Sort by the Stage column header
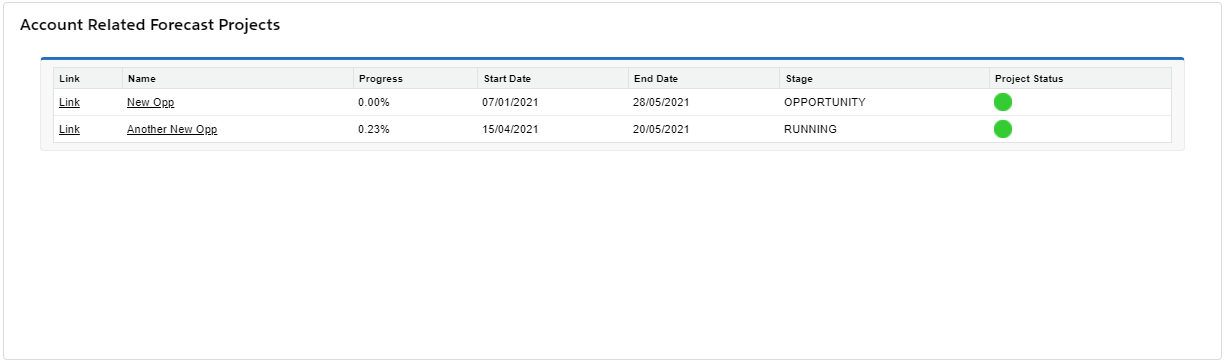This screenshot has height=364, width=1225. pyautogui.click(x=885, y=79)
